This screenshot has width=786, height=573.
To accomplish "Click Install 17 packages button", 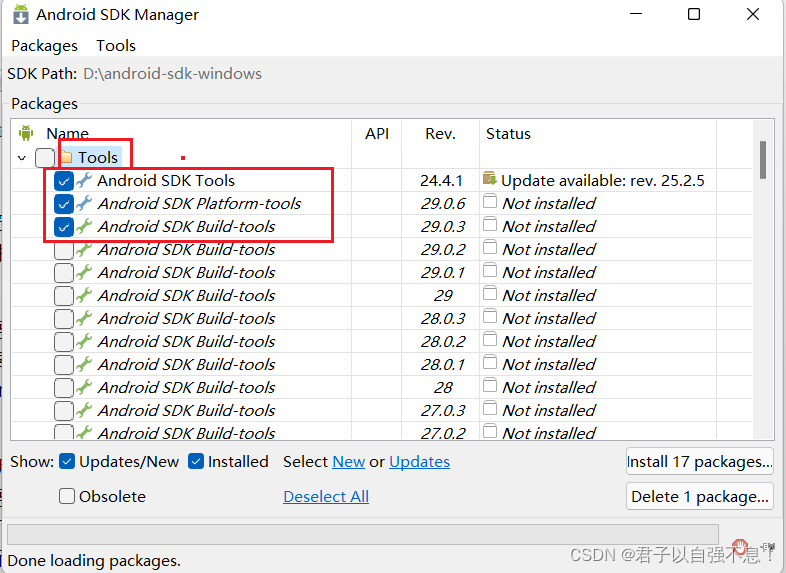I will click(699, 461).
